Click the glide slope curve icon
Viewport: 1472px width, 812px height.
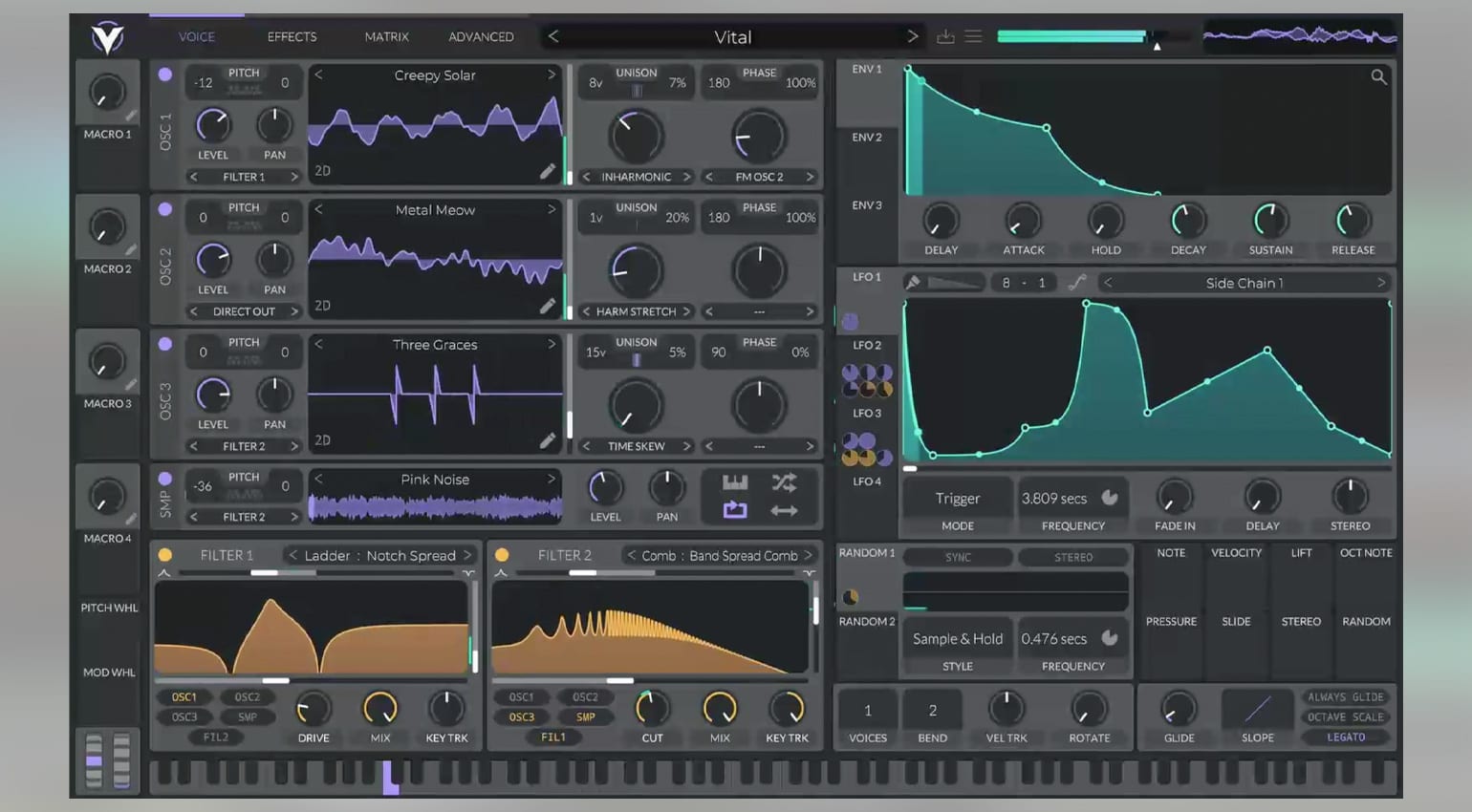[1257, 710]
